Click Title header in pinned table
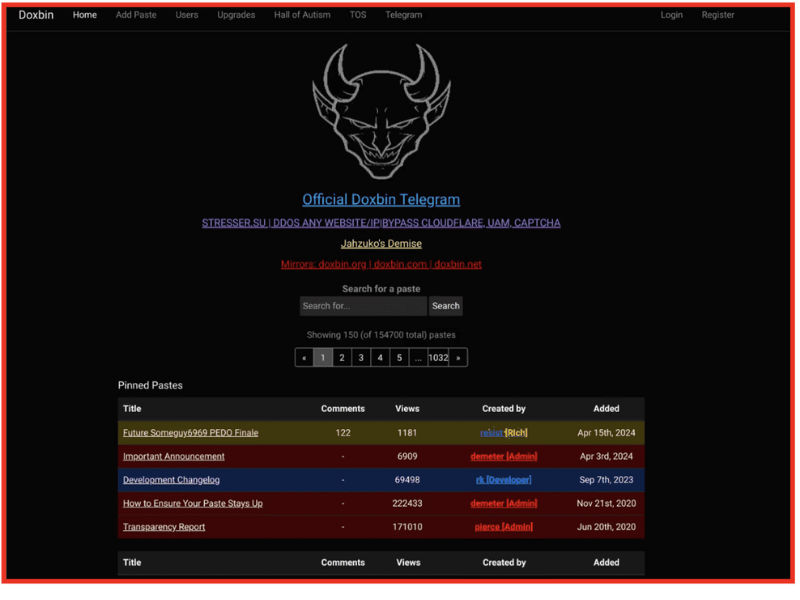Screen dimensions: 800x600 (x=132, y=409)
